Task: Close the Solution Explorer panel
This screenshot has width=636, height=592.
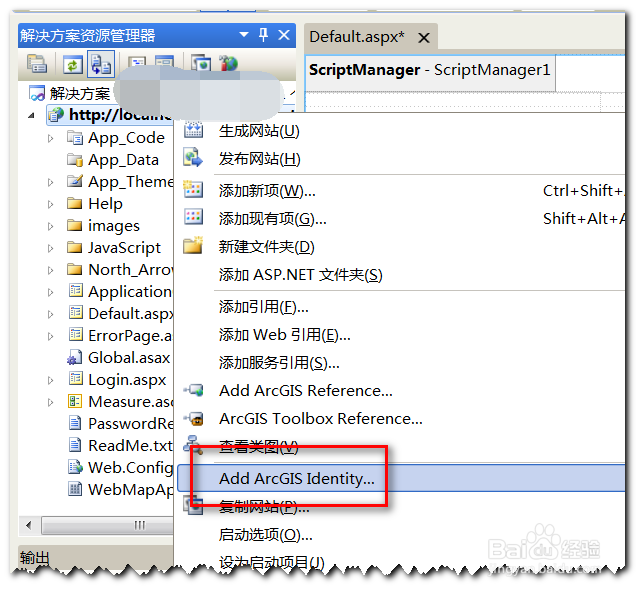Action: click(284, 35)
